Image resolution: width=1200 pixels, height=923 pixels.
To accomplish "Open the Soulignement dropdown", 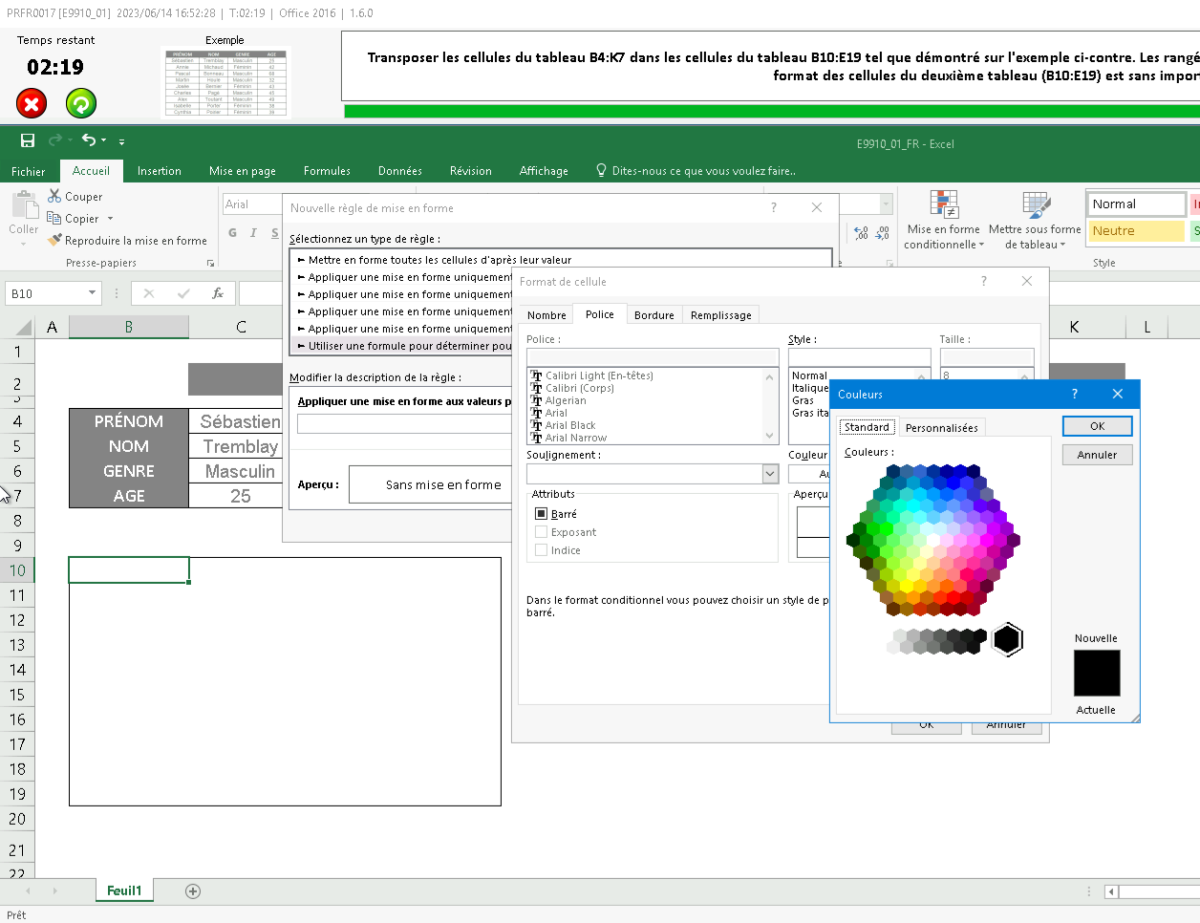I will (x=769, y=473).
